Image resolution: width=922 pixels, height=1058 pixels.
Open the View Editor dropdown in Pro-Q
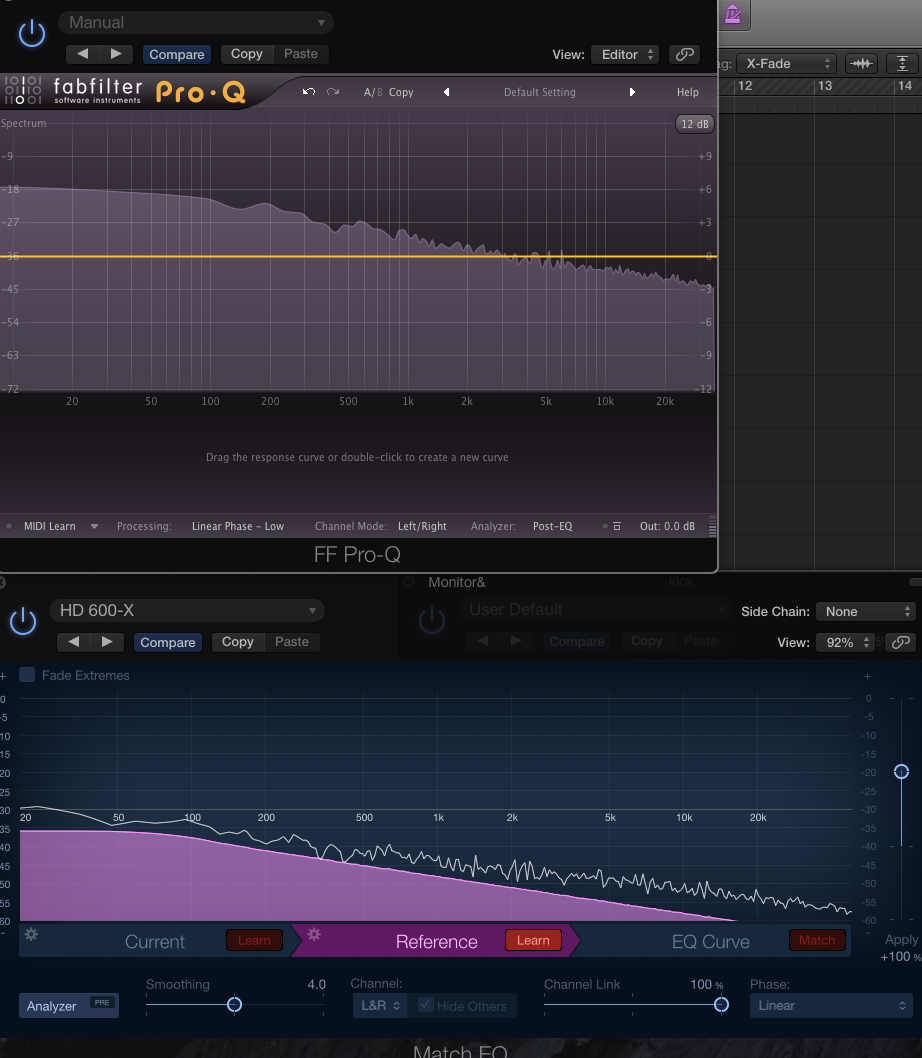pos(625,55)
